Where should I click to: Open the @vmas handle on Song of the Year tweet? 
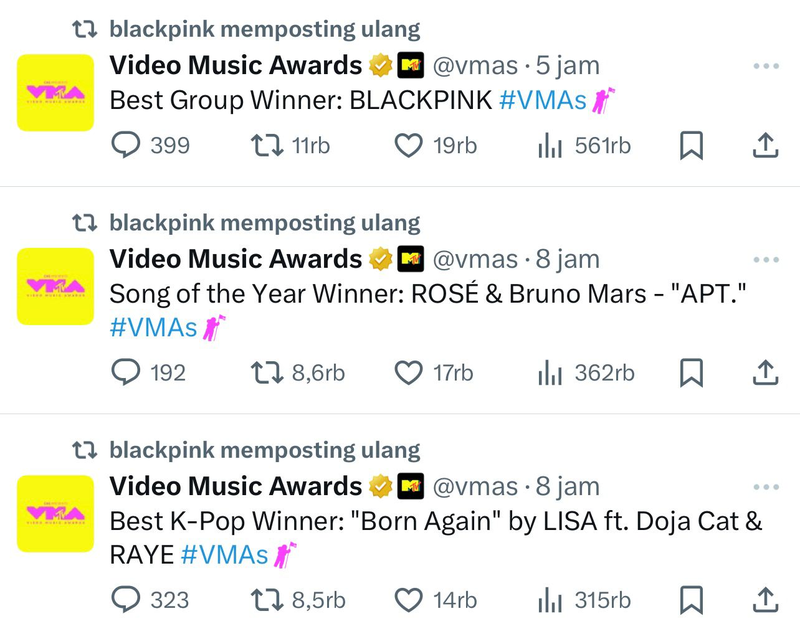coord(474,260)
